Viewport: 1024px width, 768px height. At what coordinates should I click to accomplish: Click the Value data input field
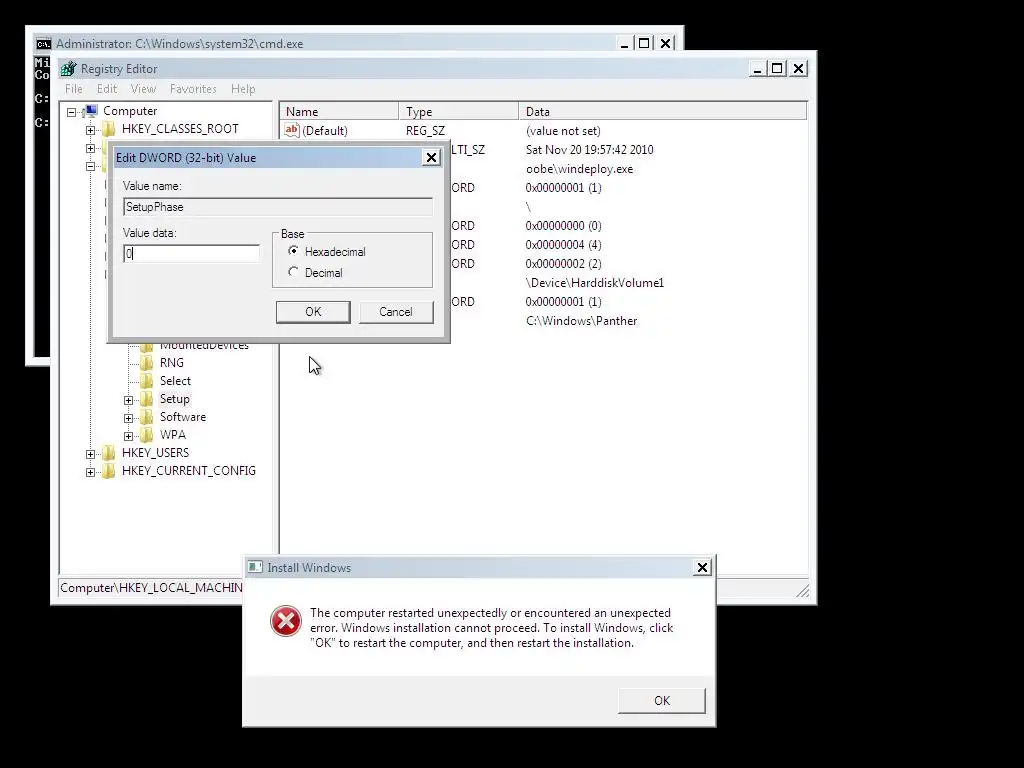click(x=191, y=253)
